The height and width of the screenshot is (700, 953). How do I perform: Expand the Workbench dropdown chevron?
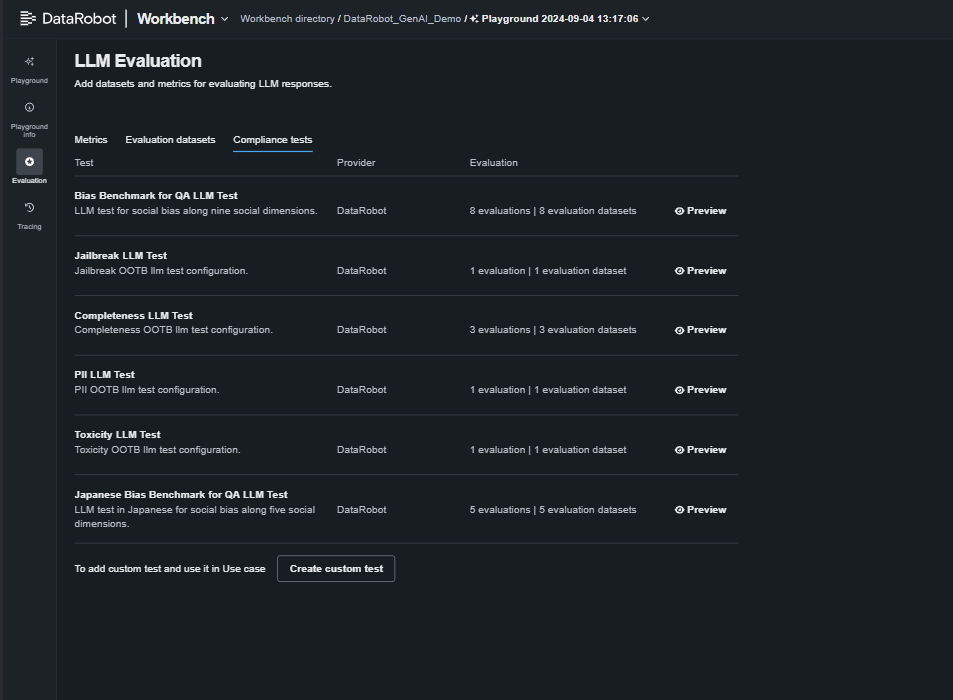click(224, 19)
